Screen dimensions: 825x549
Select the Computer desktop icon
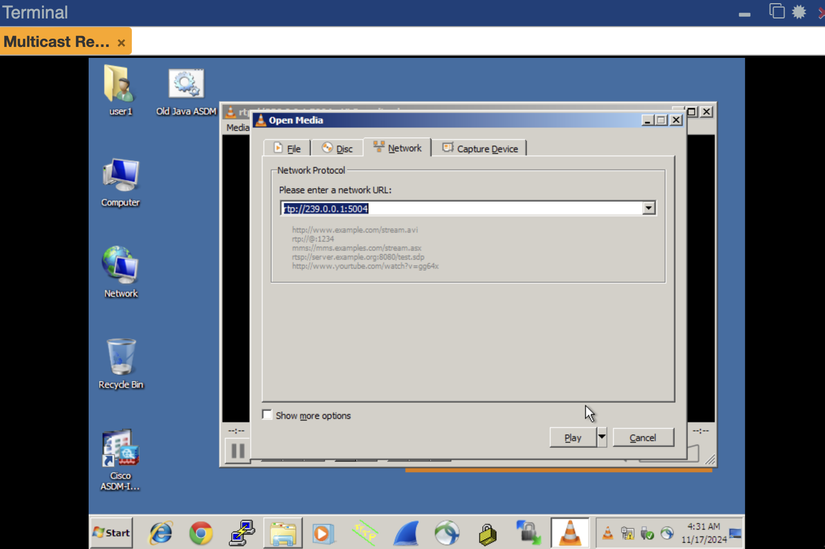[120, 182]
